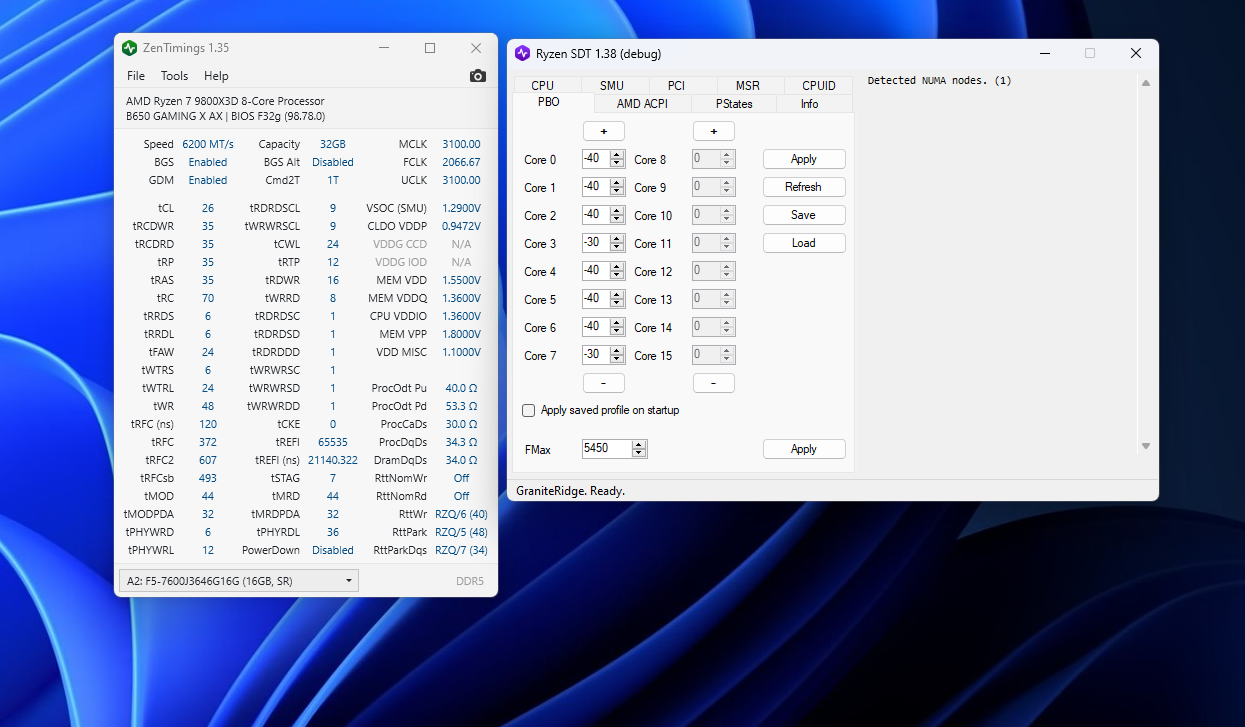Open the memory module slot dropdown
Viewport: 1245px width, 727px height.
238,581
